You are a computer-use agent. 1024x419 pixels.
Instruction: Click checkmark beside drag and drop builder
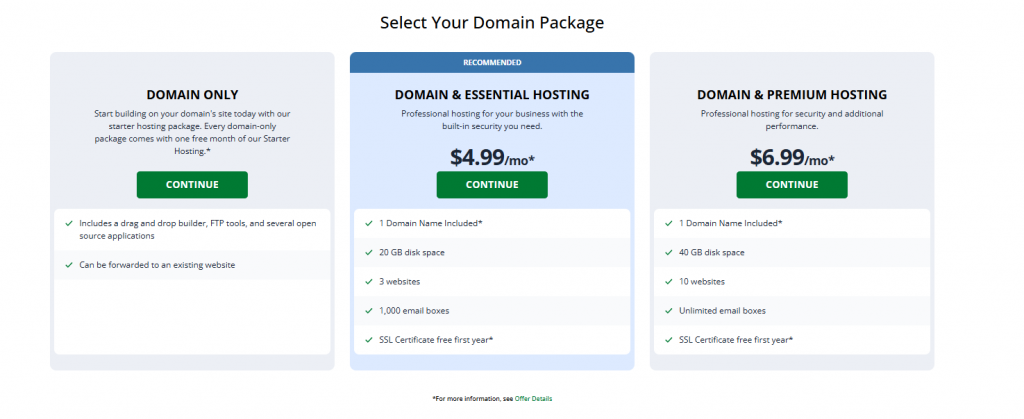(x=68, y=224)
